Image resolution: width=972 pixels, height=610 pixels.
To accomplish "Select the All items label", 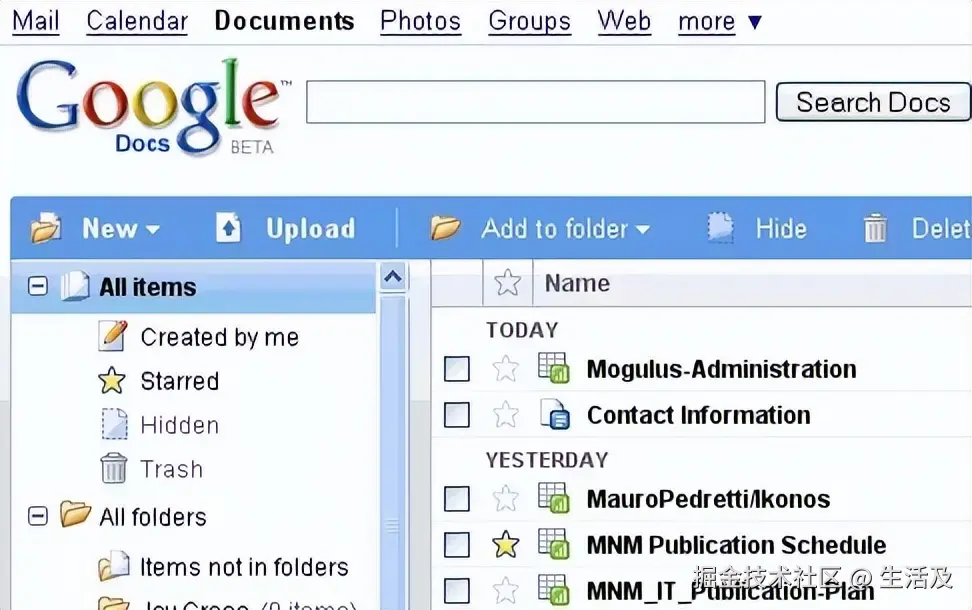I will coord(148,287).
